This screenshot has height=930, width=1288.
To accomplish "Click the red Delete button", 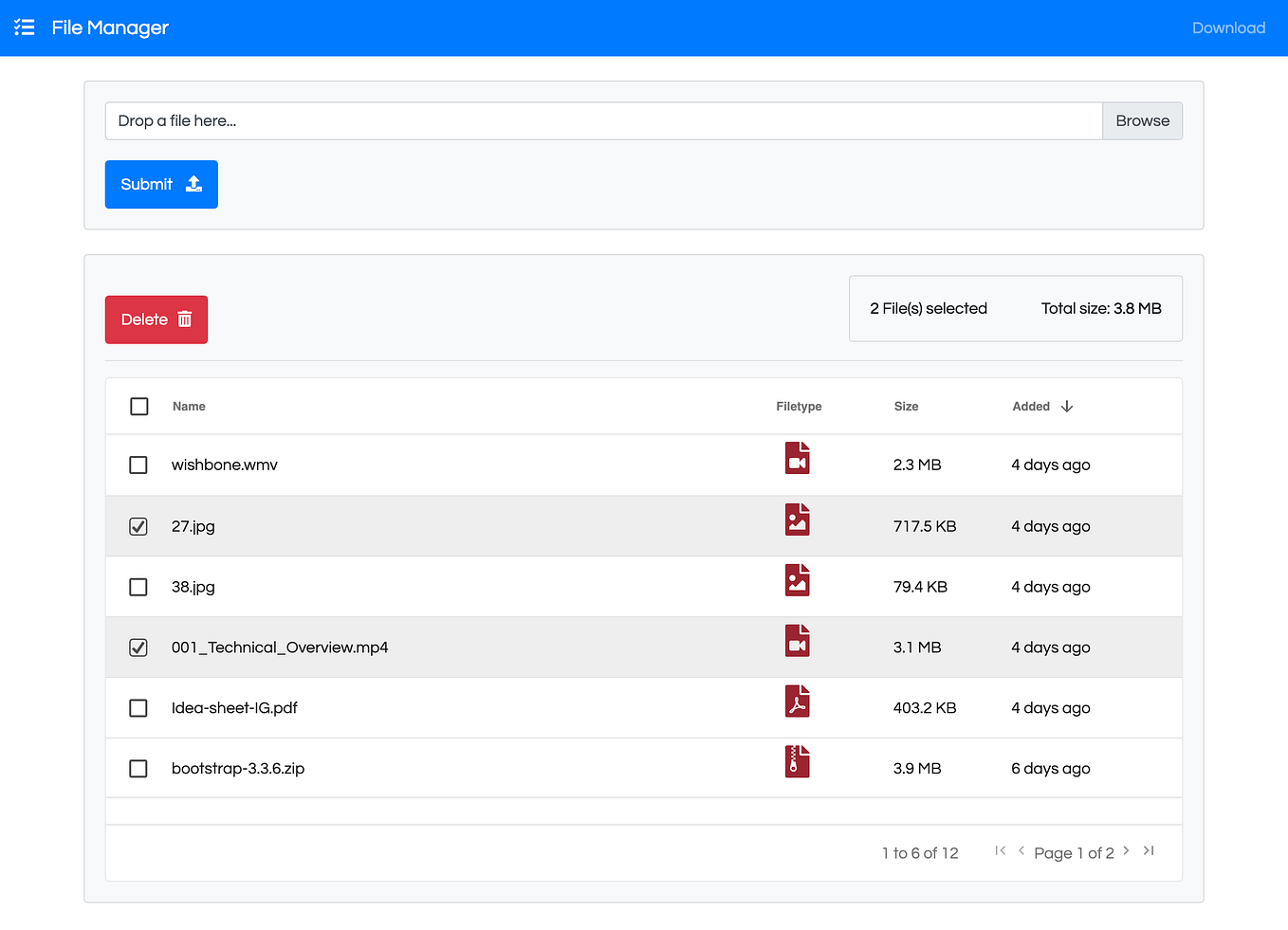I will (156, 319).
